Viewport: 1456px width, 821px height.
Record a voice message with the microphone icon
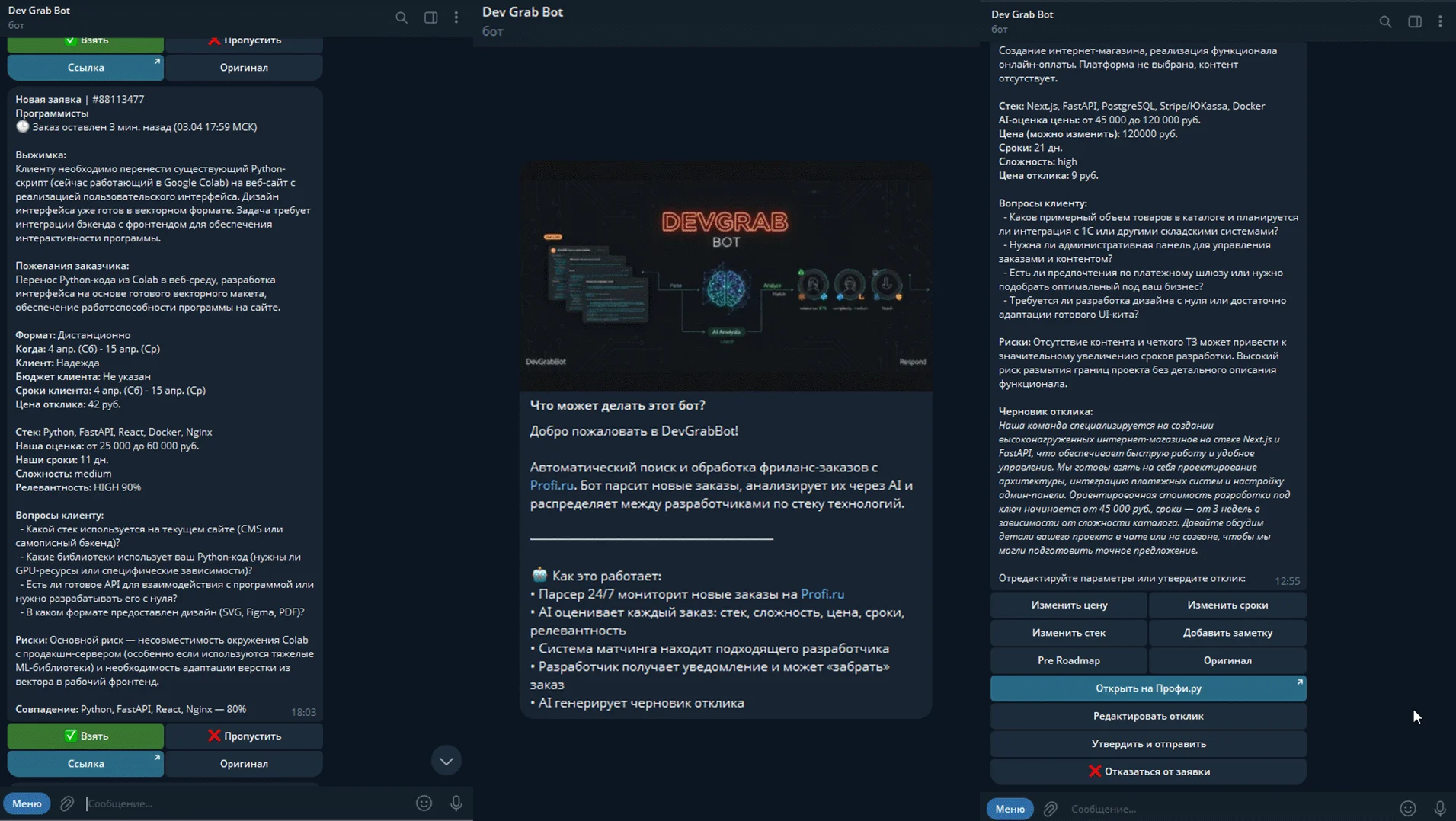point(455,803)
